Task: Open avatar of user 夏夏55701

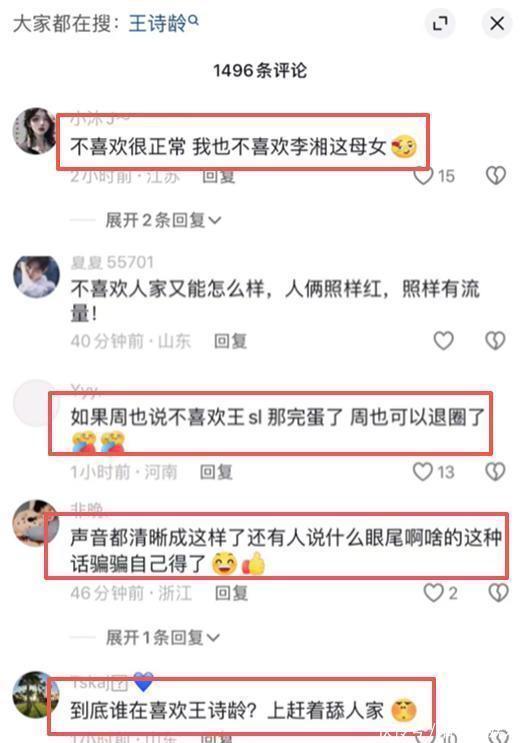Action: tap(36, 276)
